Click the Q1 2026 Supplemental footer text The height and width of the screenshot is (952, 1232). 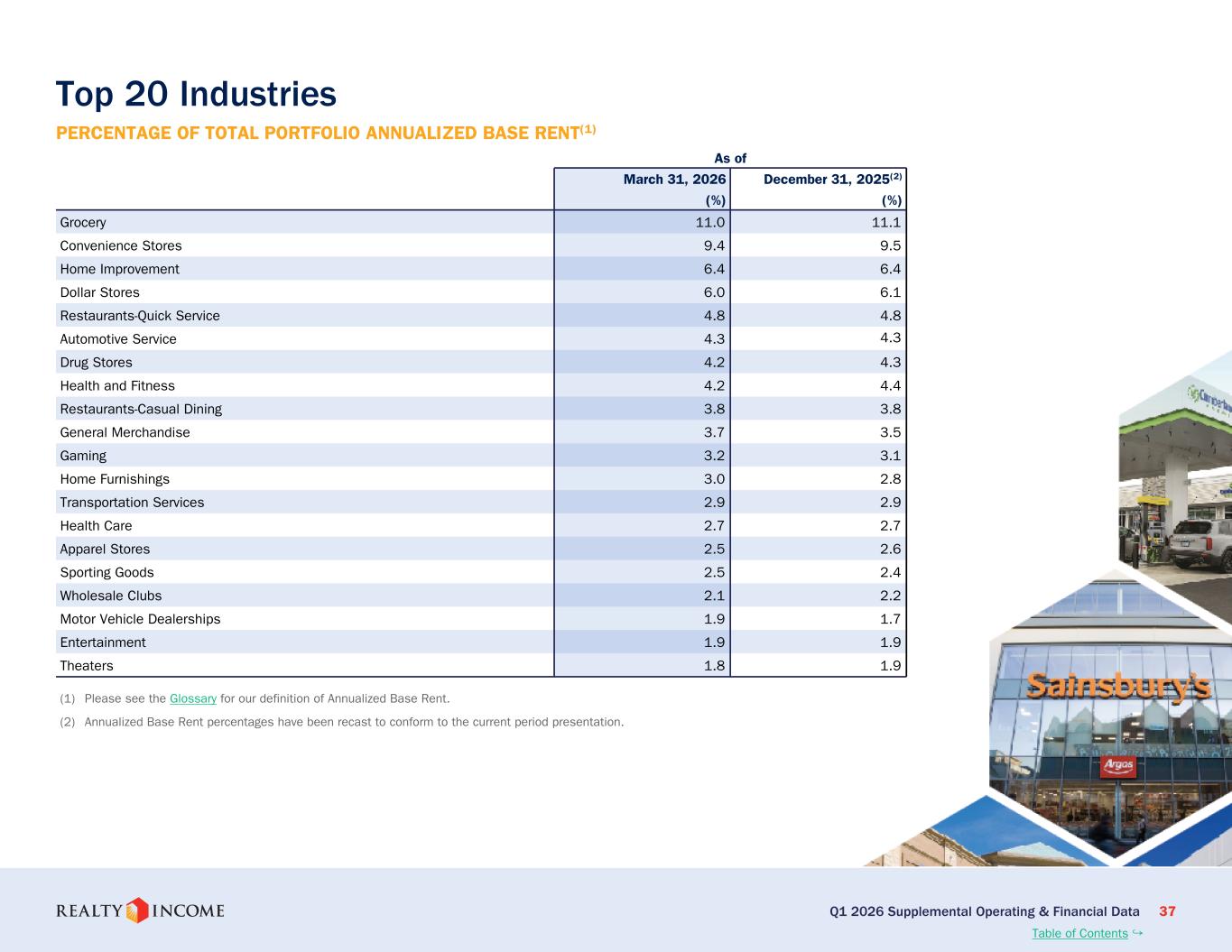pyautogui.click(x=985, y=911)
